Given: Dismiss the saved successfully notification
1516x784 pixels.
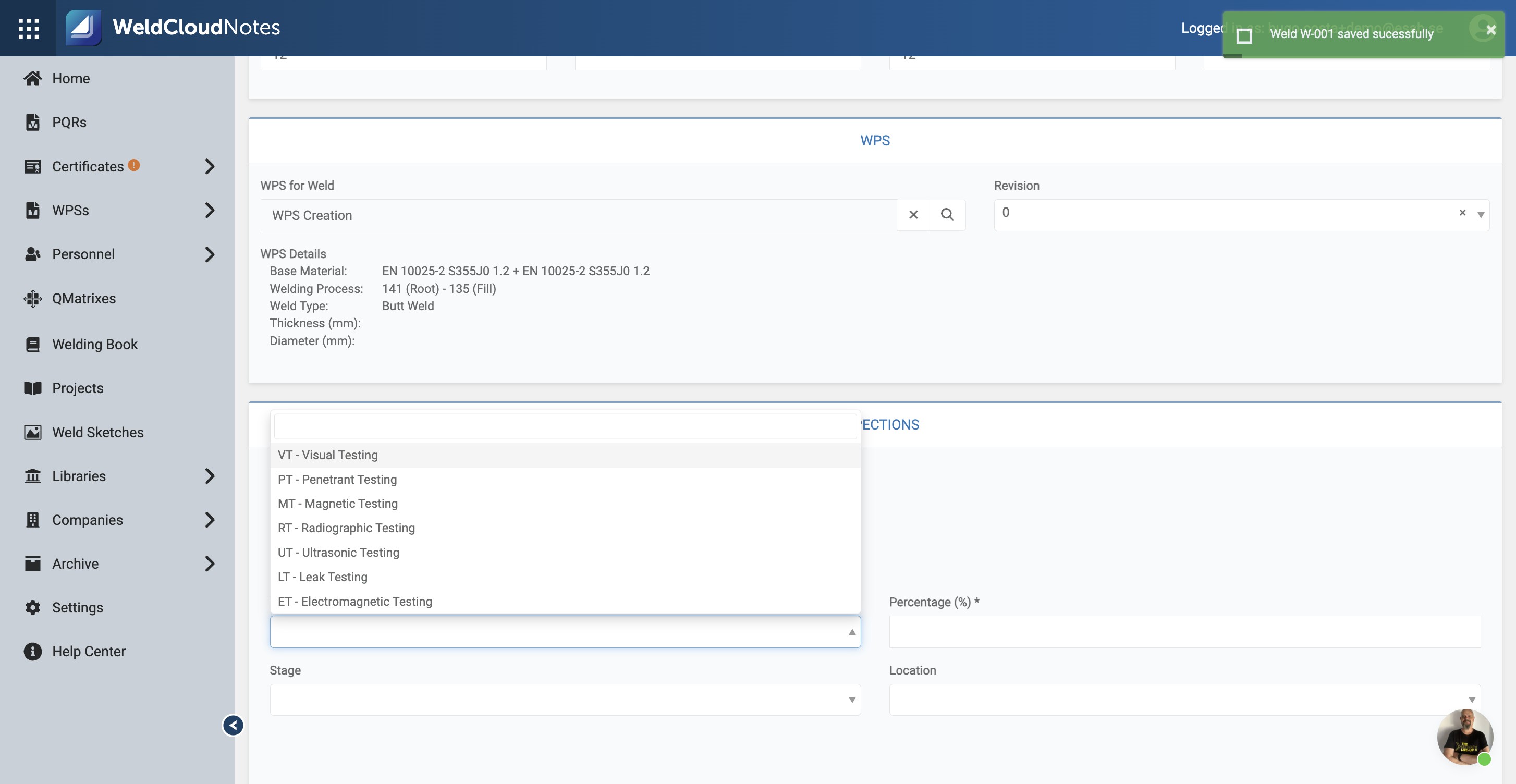Looking at the screenshot, I should (x=1490, y=29).
